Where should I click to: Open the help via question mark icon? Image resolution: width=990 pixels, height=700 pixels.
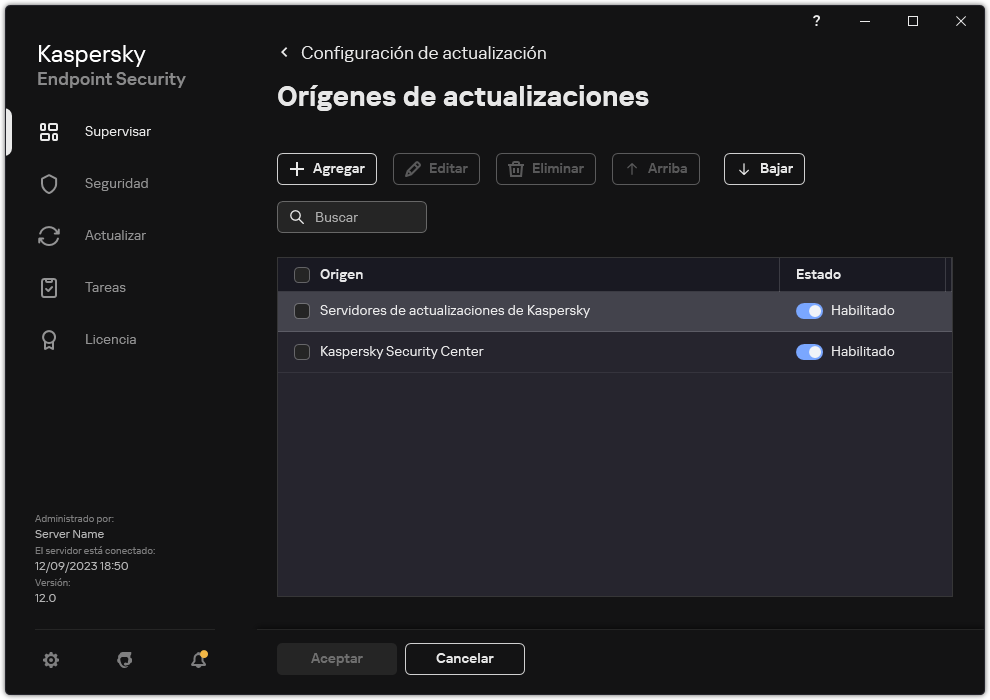pos(816,21)
